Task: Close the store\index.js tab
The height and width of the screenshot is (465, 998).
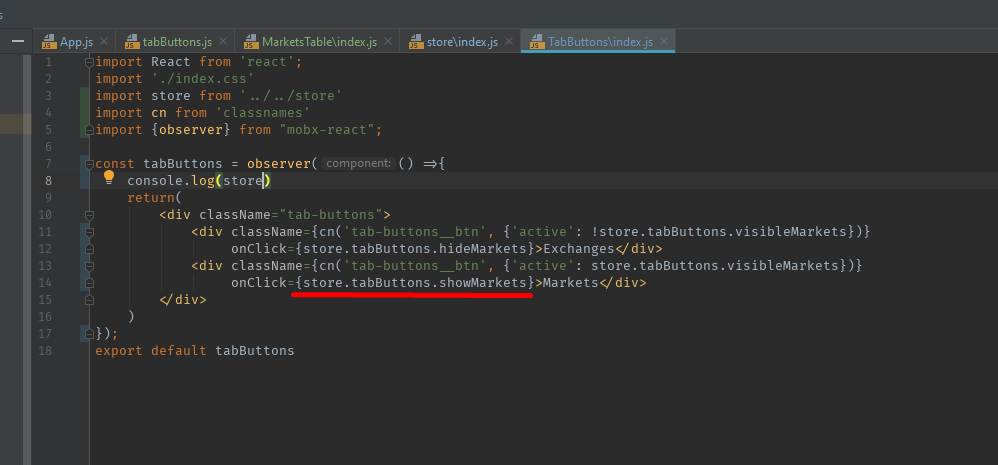Action: [x=509, y=41]
